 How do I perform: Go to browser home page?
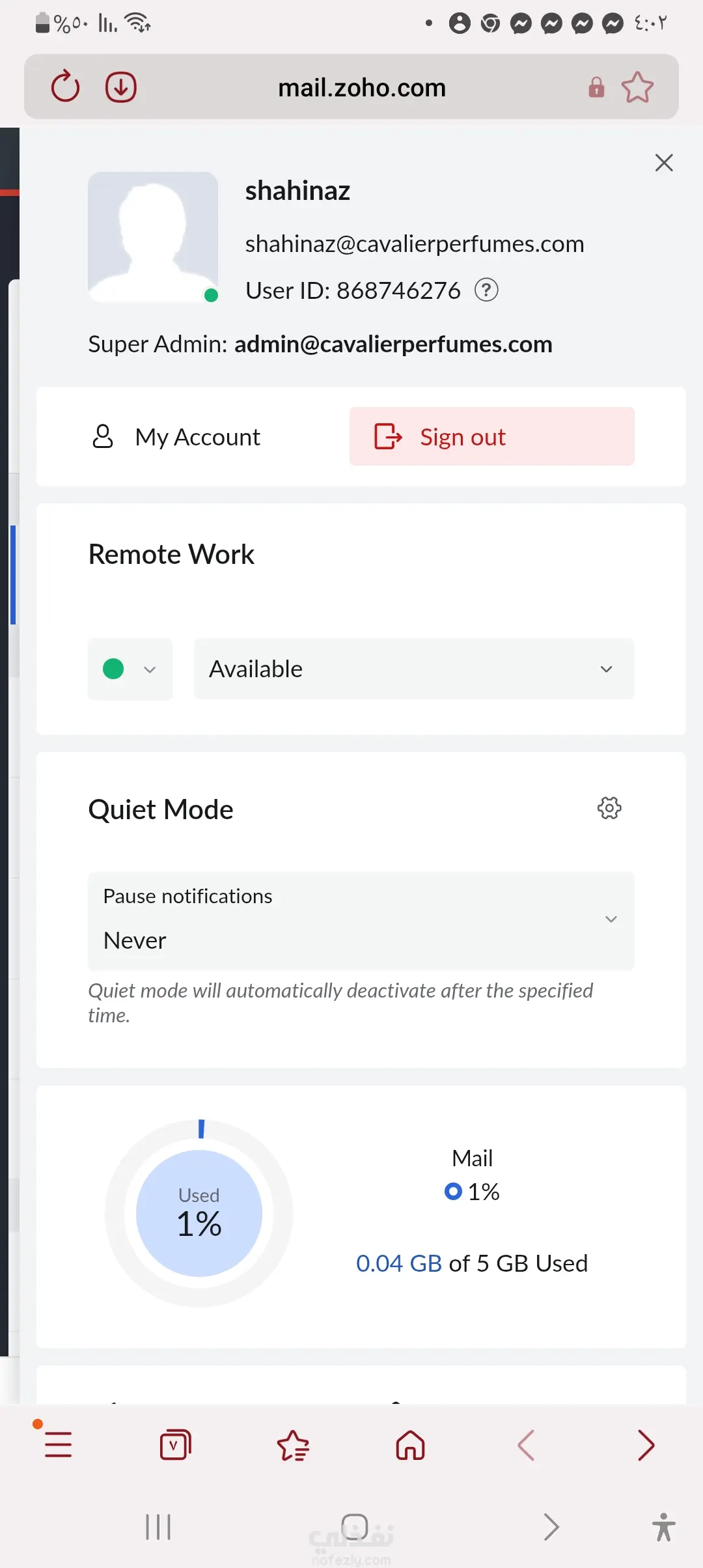coord(410,1445)
